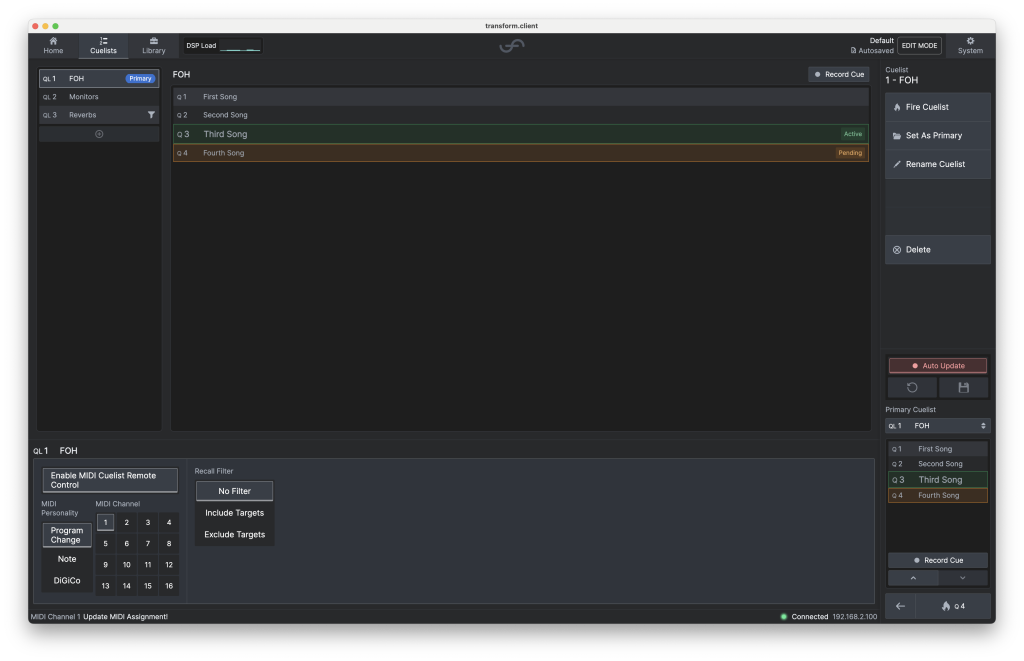Select First Song in the primary cuelist panel
1024x661 pixels.
(937, 449)
